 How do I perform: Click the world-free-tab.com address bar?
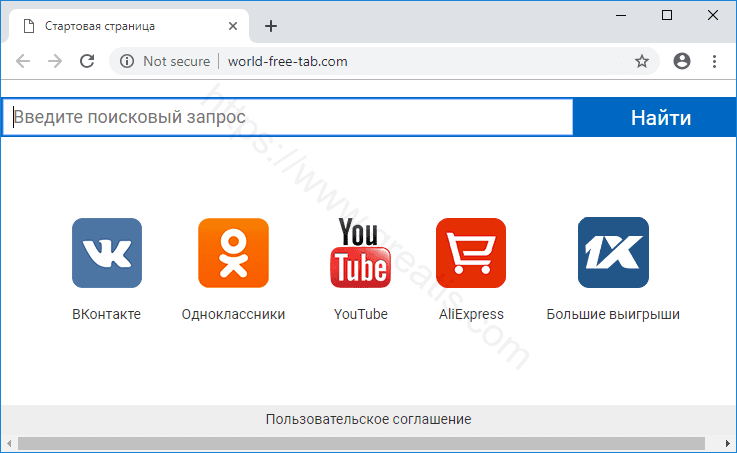(x=400, y=61)
